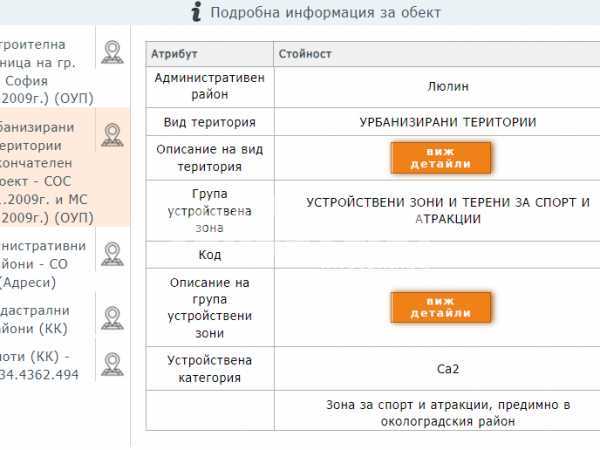
Task: Click map marker beside Имоти (КК) item
Action: pos(112,363)
